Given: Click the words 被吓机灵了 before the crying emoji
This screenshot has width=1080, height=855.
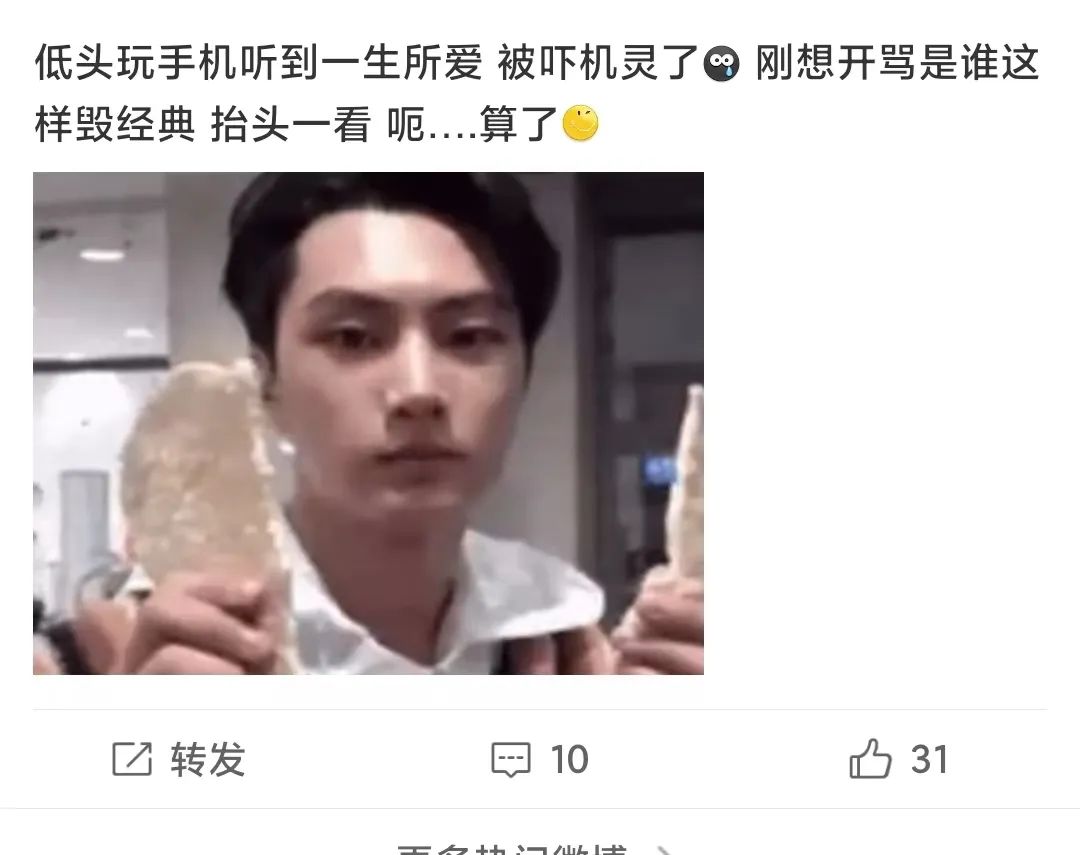Looking at the screenshot, I should tap(597, 63).
